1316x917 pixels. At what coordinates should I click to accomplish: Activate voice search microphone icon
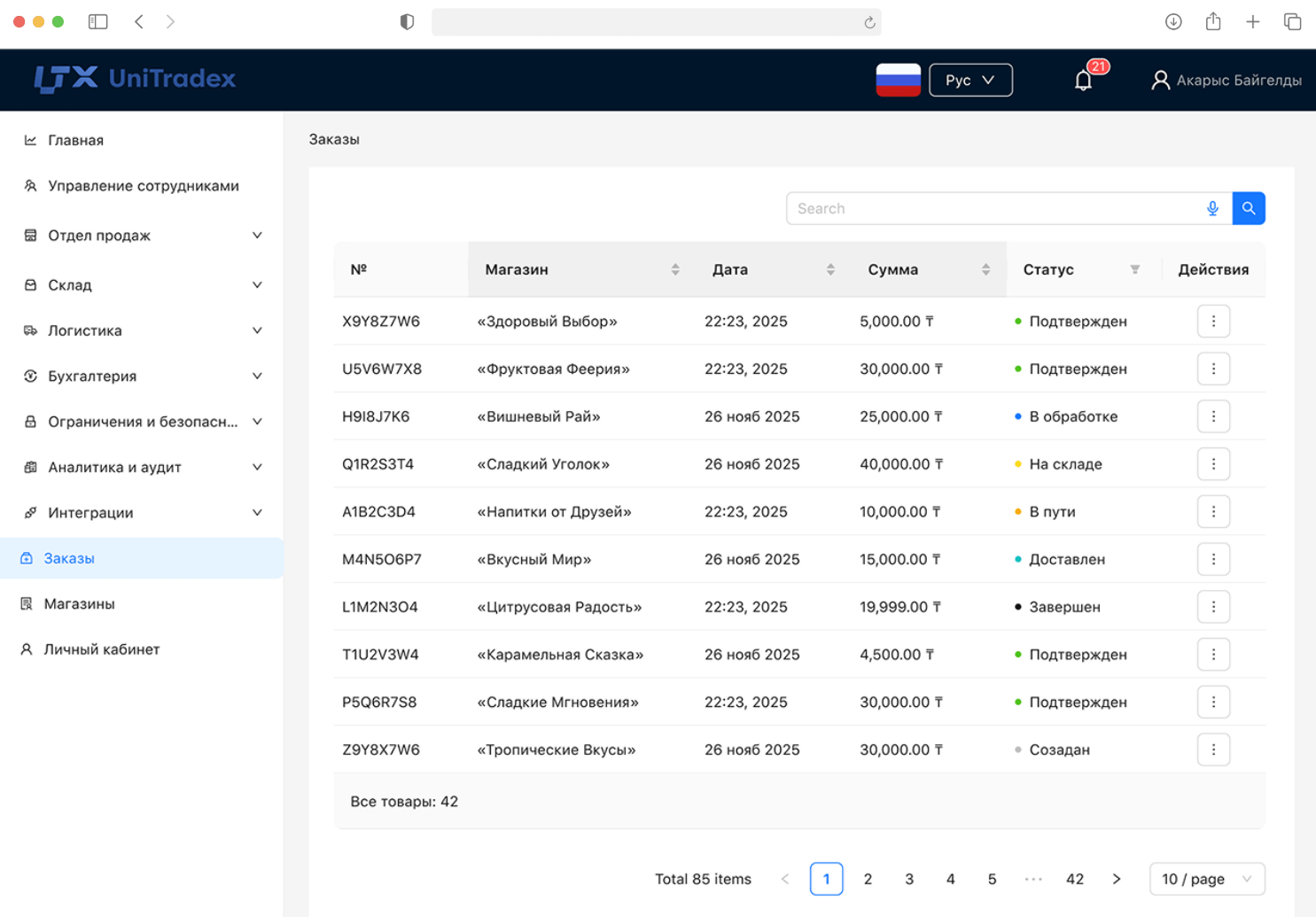coord(1212,208)
